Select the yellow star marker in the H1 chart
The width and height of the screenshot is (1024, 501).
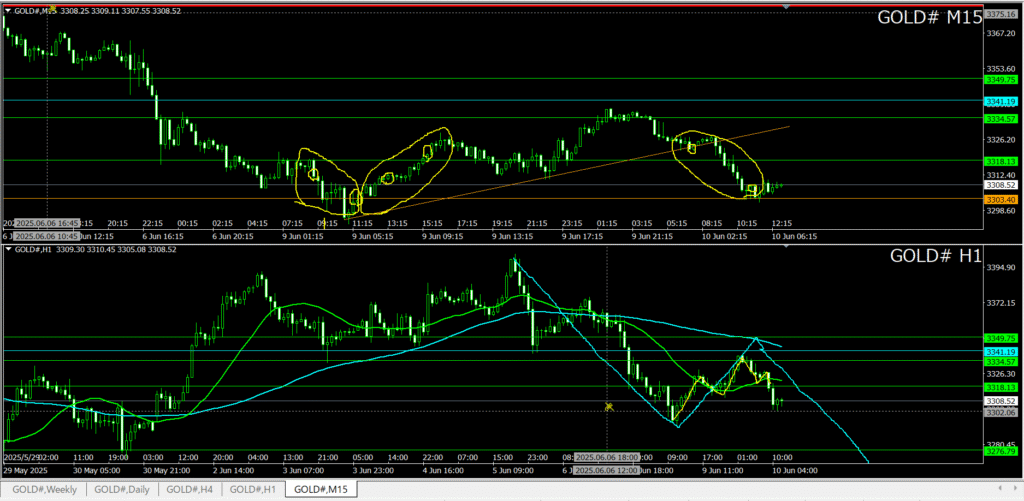(x=609, y=407)
